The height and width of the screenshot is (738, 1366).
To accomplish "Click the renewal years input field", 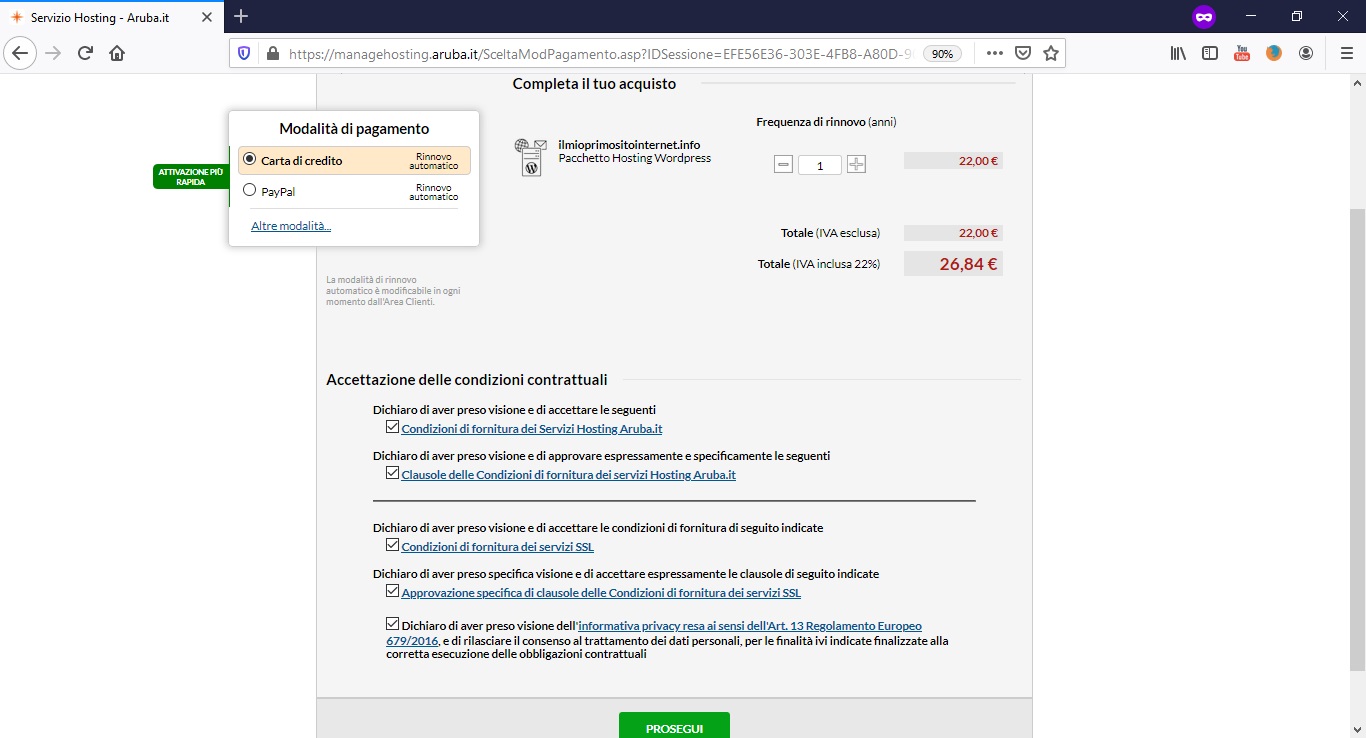I will 820,165.
